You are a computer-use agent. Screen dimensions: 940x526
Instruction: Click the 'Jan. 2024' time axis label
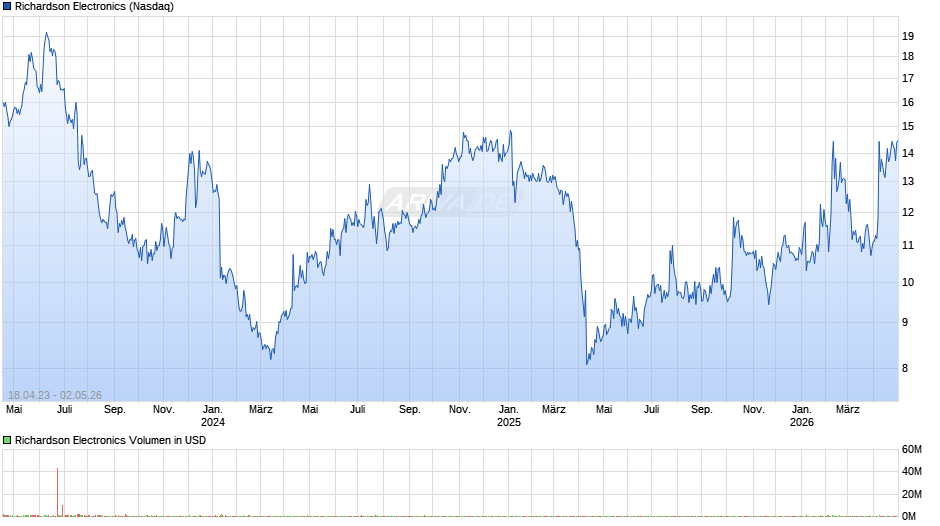(x=212, y=416)
